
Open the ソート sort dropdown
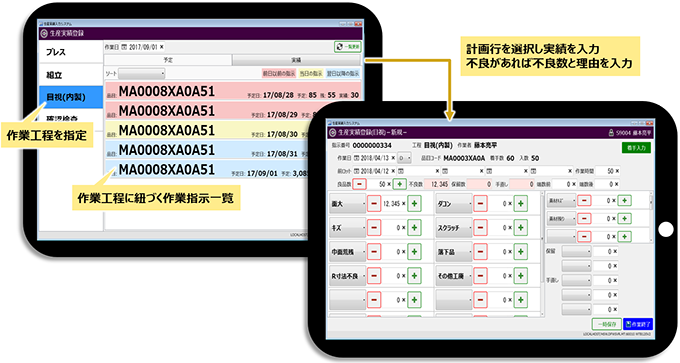coord(141,74)
